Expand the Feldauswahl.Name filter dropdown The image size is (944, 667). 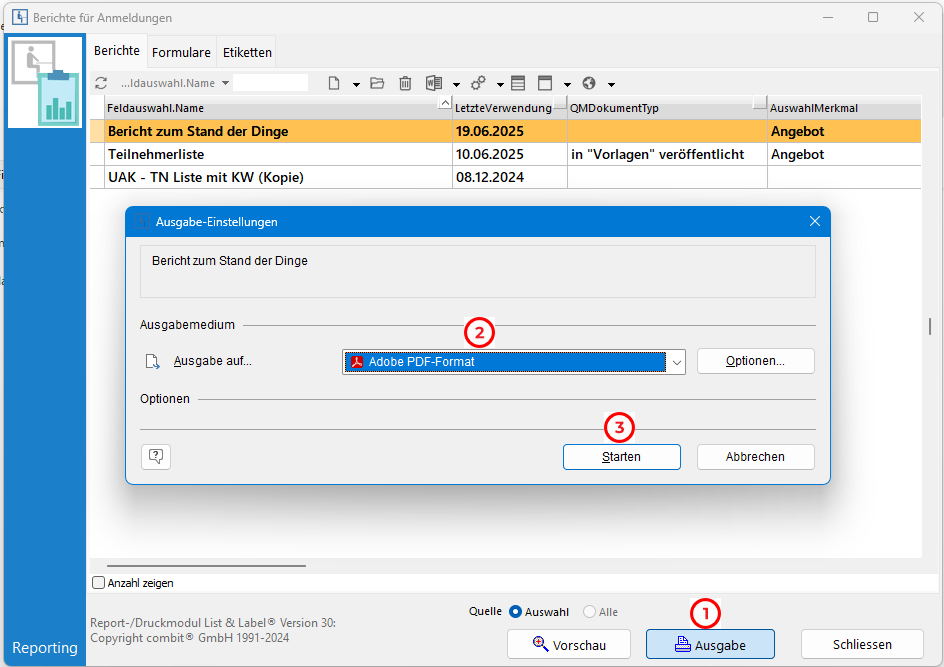pos(225,84)
